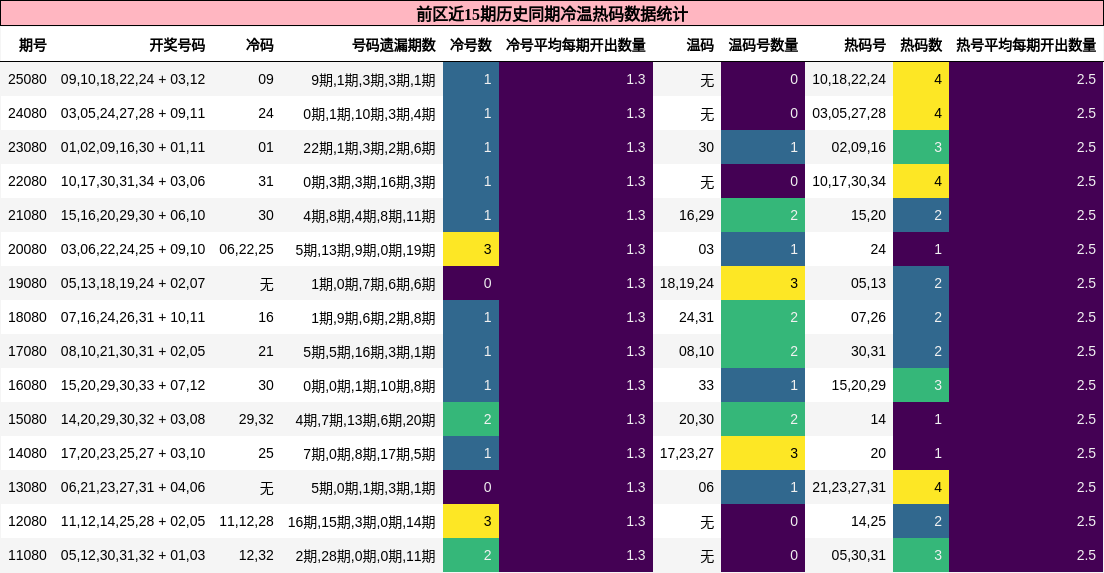Select cold codes 12,32
This screenshot has height=573, width=1104.
coord(256,555)
